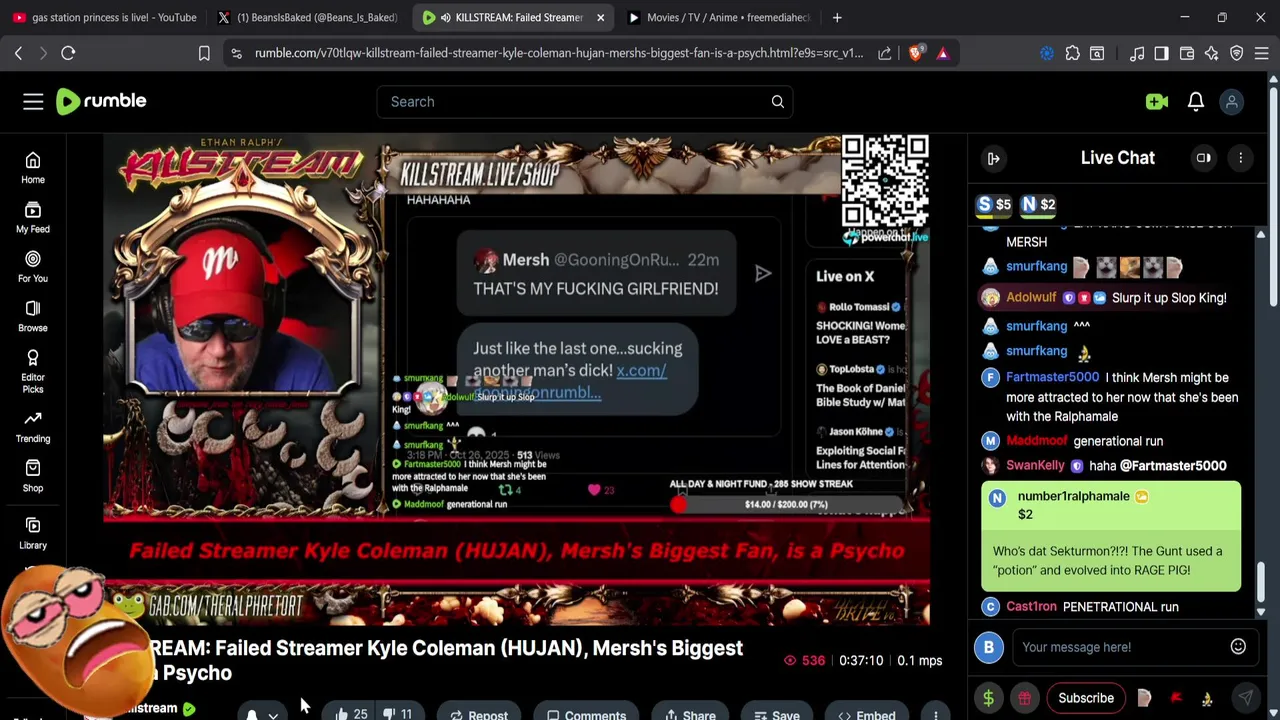Open browser extensions puzzle icon
The image size is (1280, 720).
coord(1072,53)
